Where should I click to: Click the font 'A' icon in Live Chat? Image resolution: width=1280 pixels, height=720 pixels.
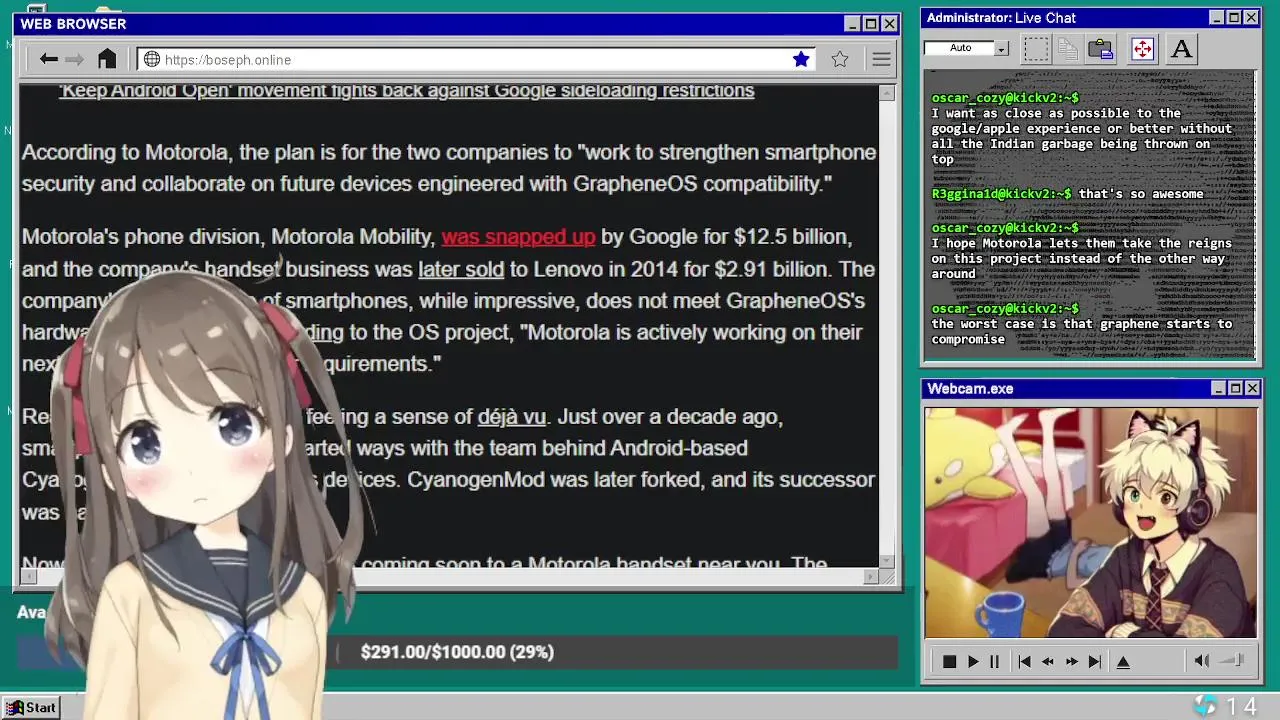pyautogui.click(x=1181, y=48)
